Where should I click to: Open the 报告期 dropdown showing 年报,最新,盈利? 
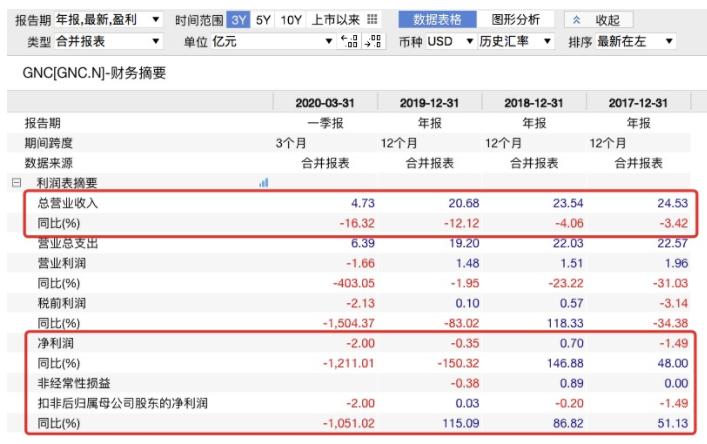coord(108,20)
